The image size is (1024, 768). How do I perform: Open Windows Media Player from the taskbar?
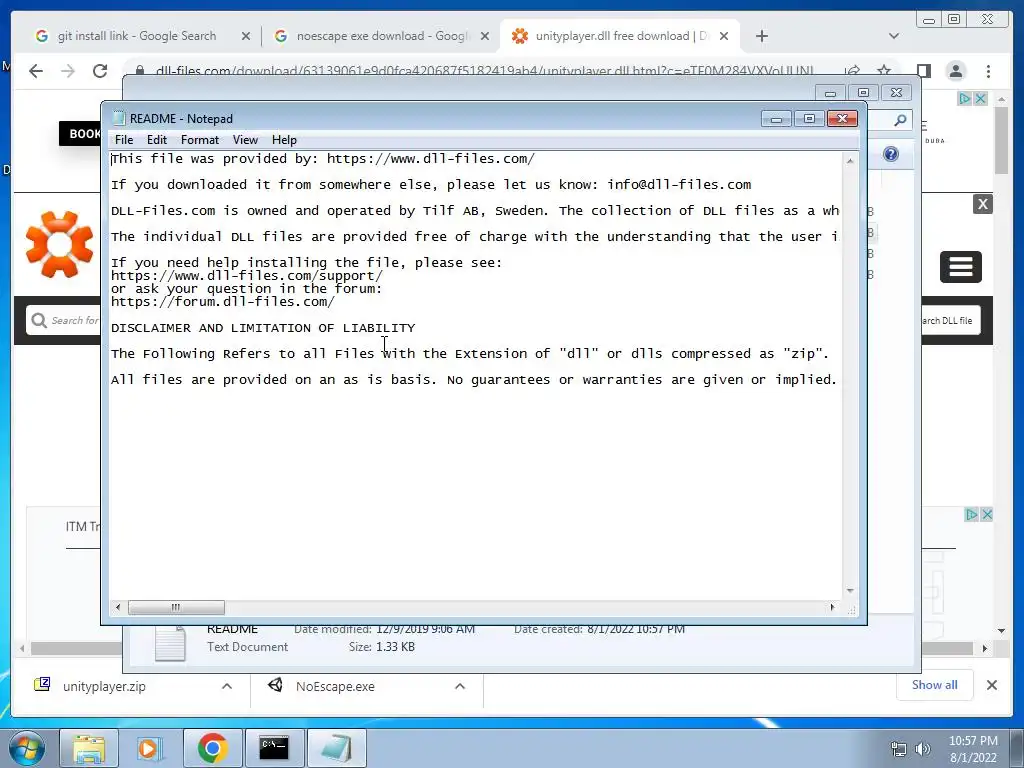coord(150,748)
